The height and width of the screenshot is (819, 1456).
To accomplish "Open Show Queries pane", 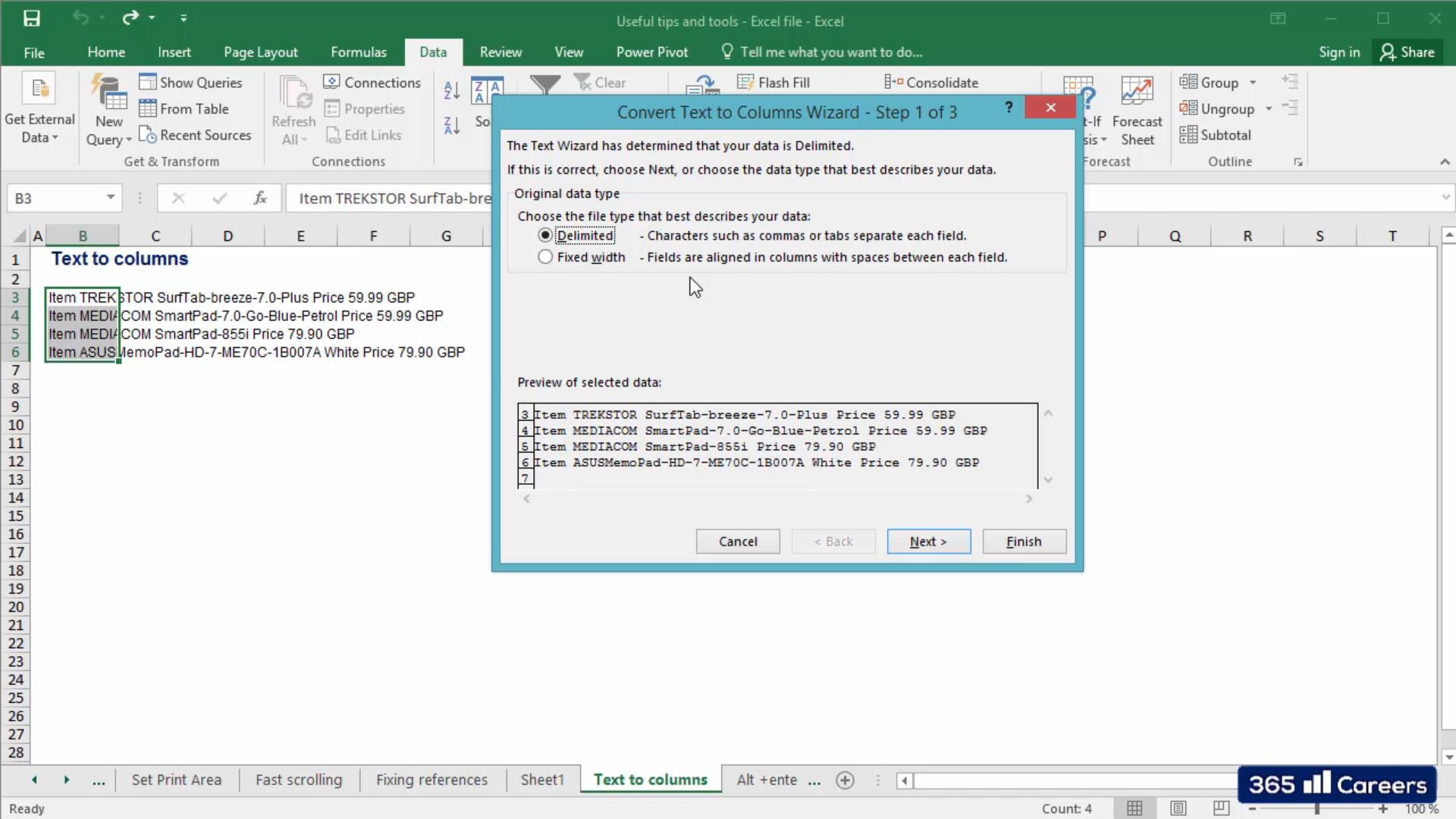I will pyautogui.click(x=192, y=82).
